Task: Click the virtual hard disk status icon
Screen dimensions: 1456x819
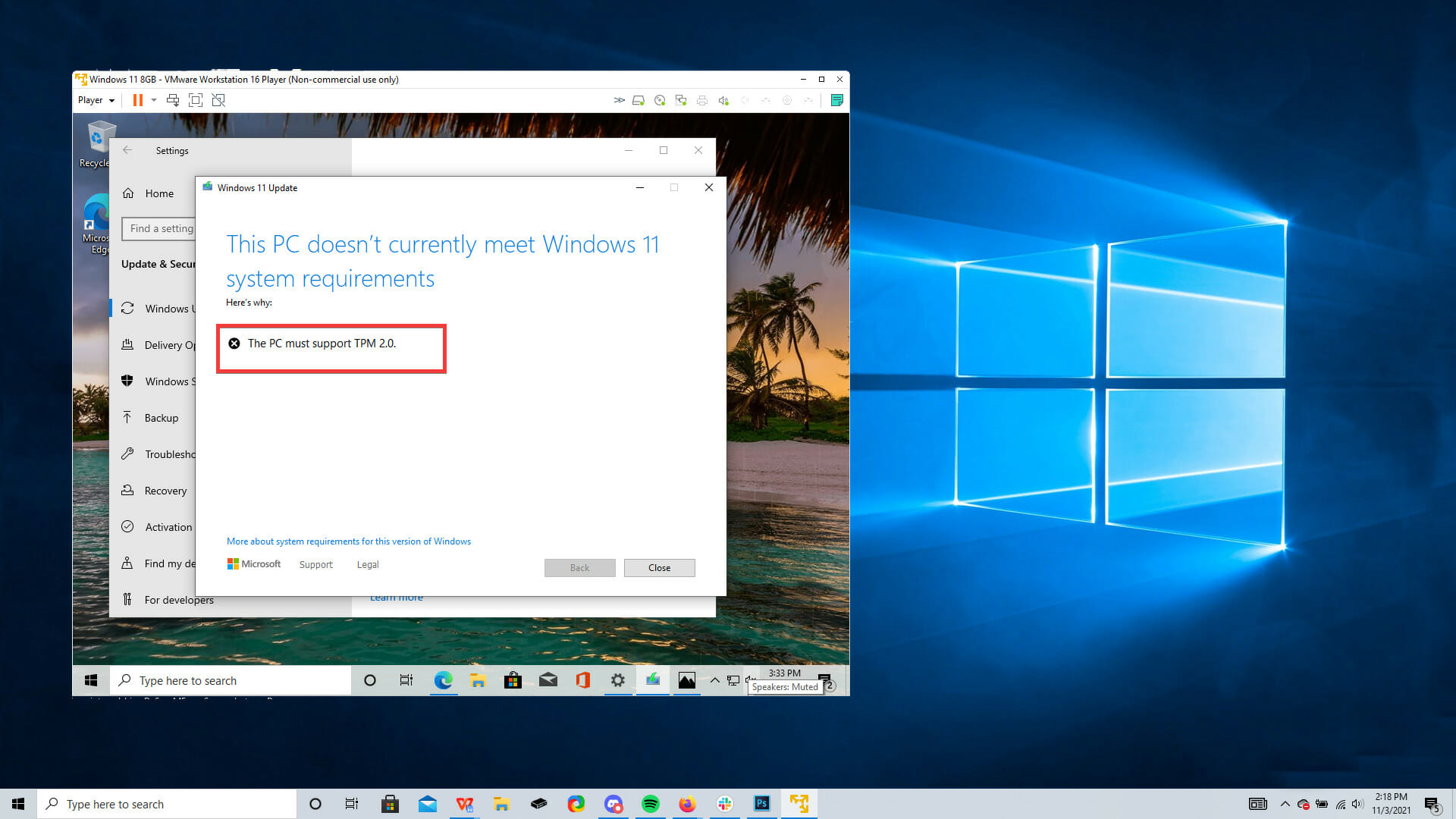Action: pyautogui.click(x=639, y=99)
